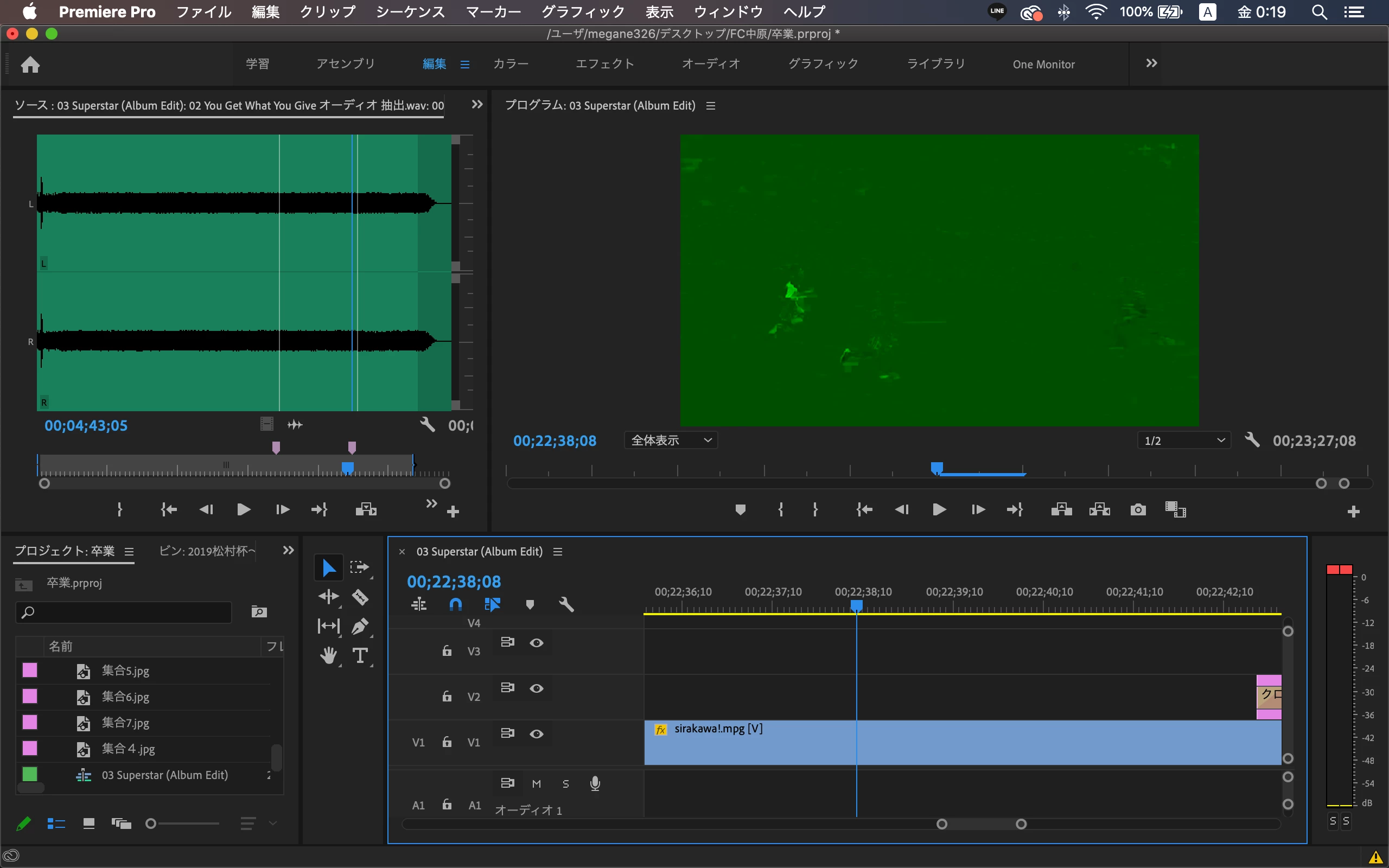
Task: Click Export Frame camera icon
Action: point(1138,510)
